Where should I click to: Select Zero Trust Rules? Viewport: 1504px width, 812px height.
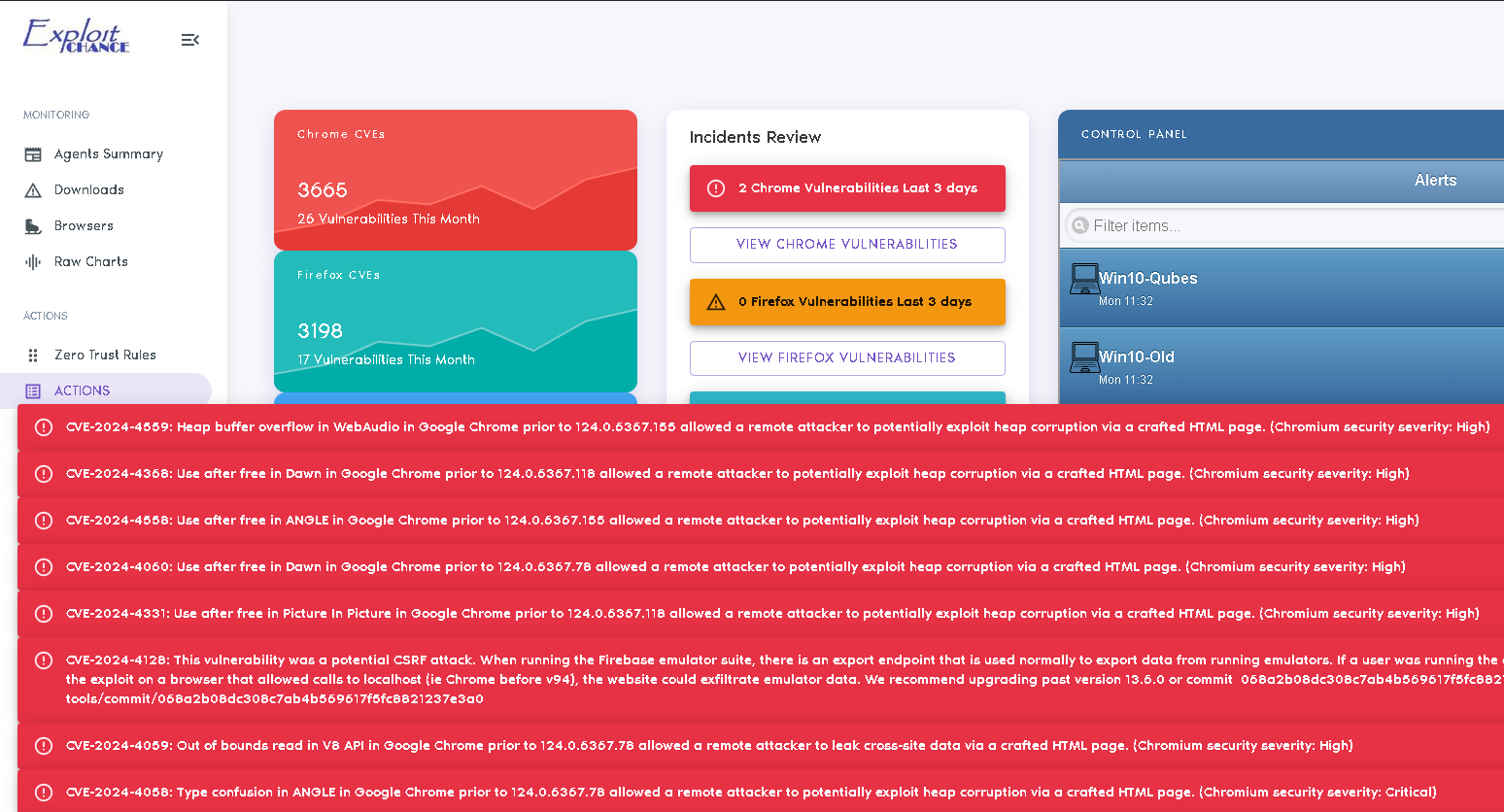106,355
